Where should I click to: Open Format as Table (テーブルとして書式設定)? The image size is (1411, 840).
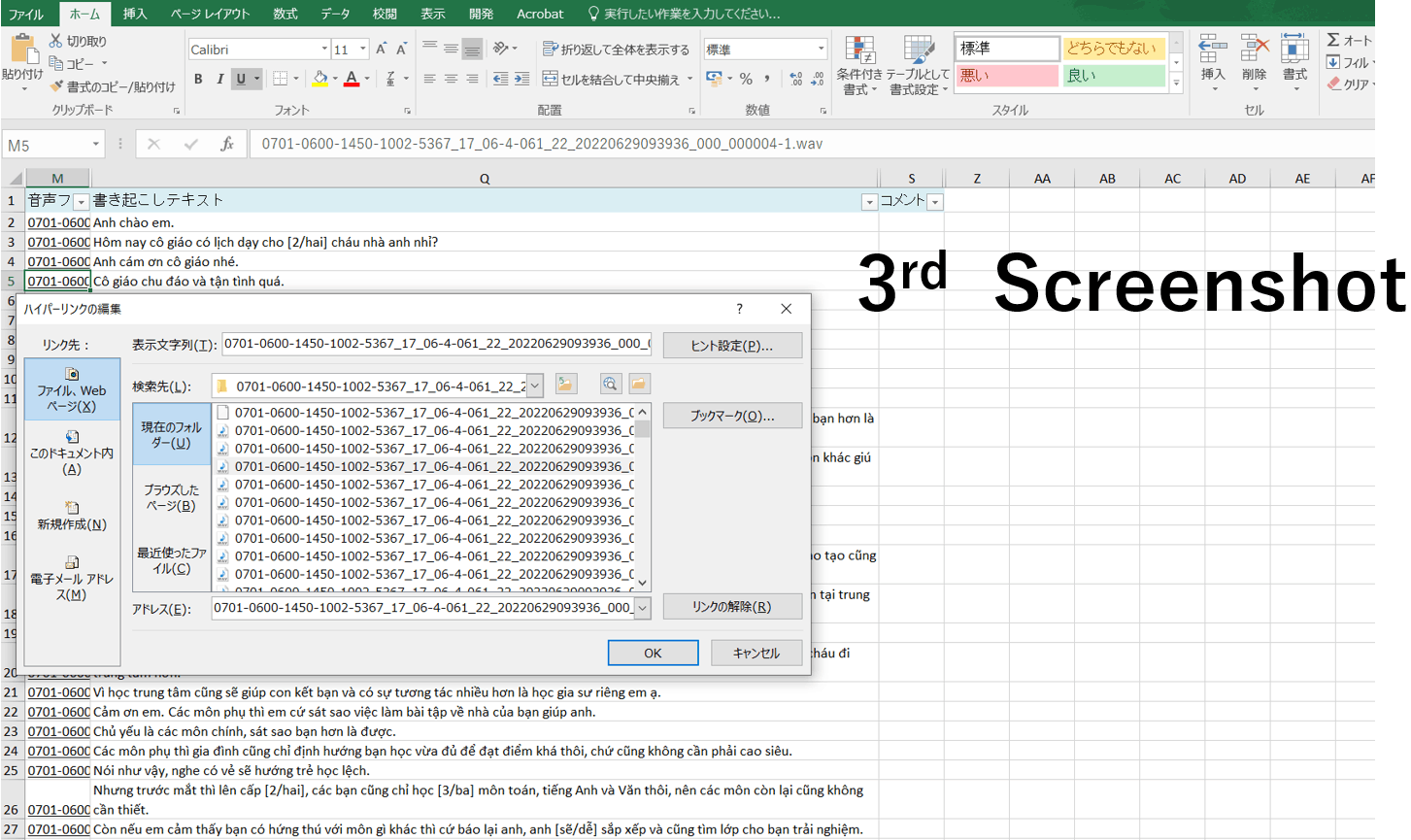918,65
